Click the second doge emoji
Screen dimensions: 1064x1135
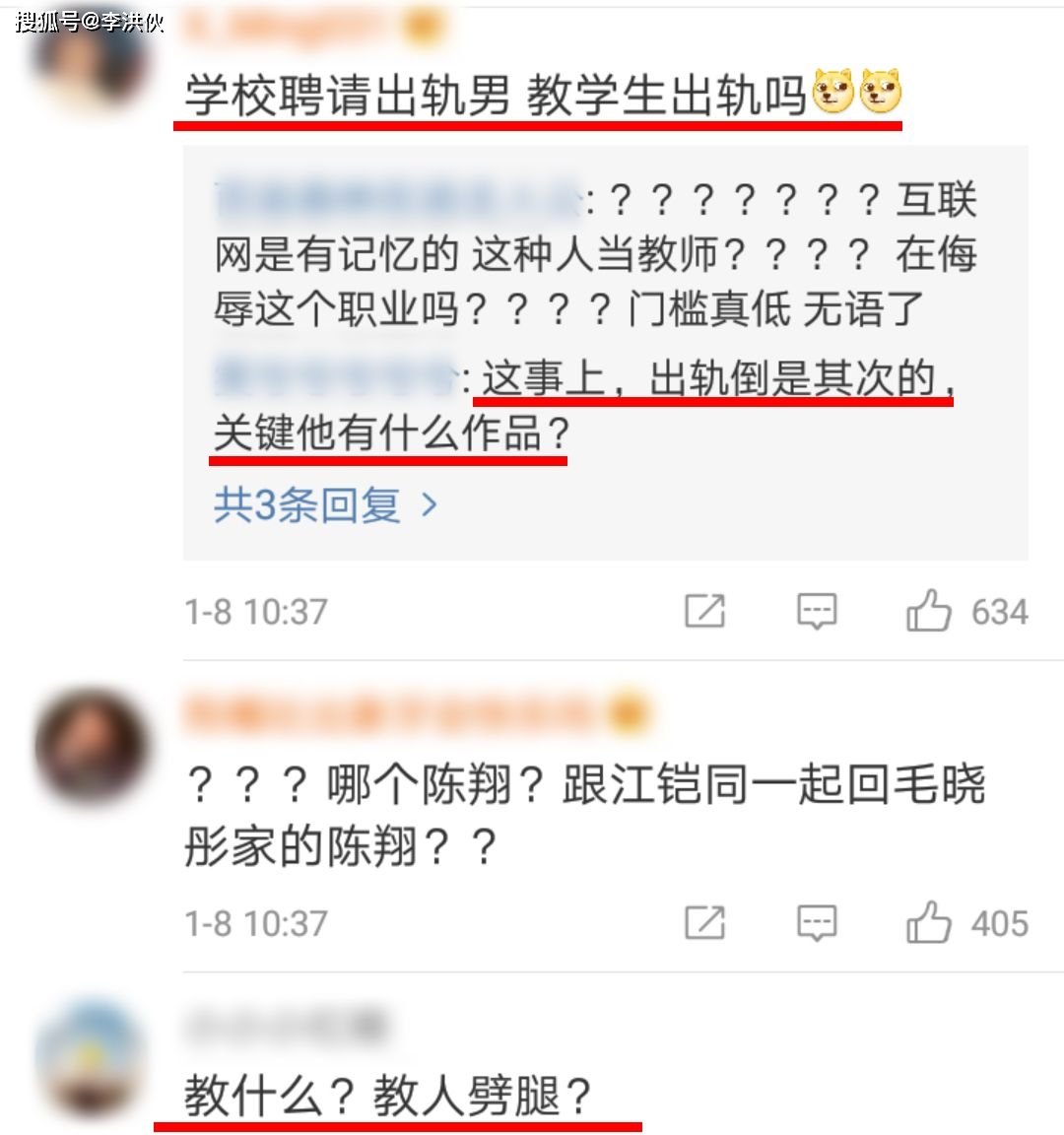pyautogui.click(x=880, y=92)
